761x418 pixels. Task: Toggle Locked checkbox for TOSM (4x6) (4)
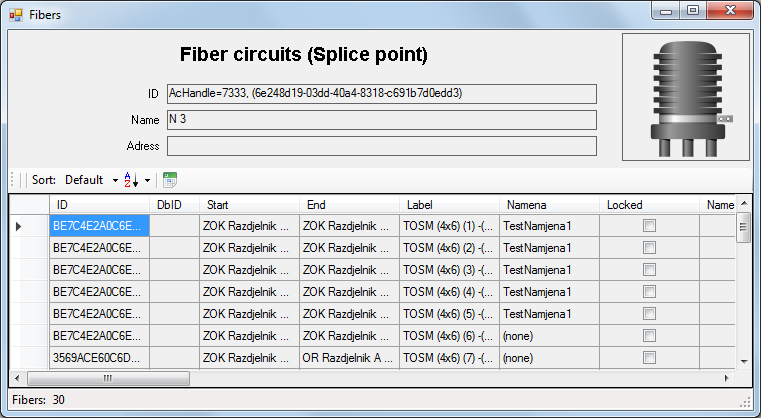(x=649, y=292)
